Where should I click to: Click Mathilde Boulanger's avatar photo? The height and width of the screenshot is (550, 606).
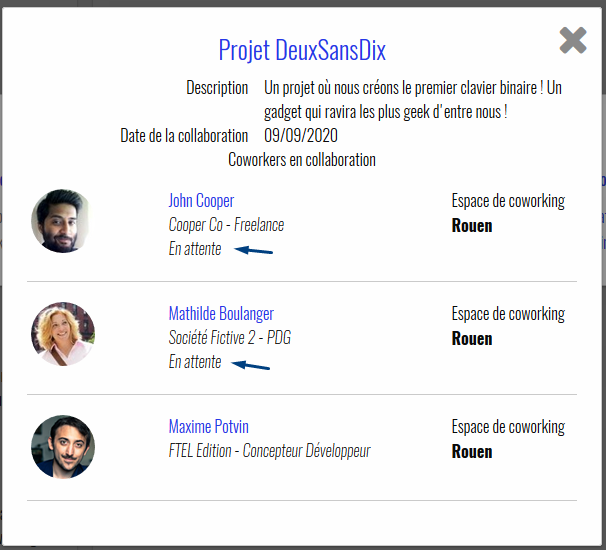(x=63, y=334)
